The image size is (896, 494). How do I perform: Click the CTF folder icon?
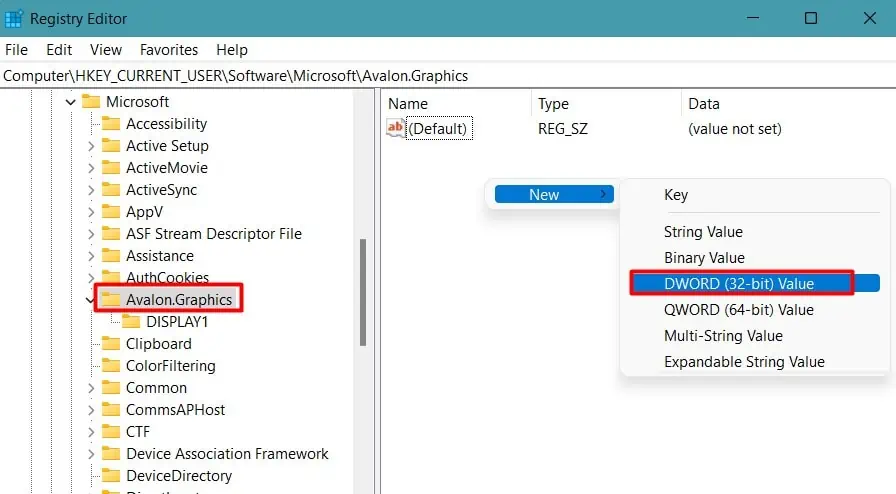pos(111,432)
